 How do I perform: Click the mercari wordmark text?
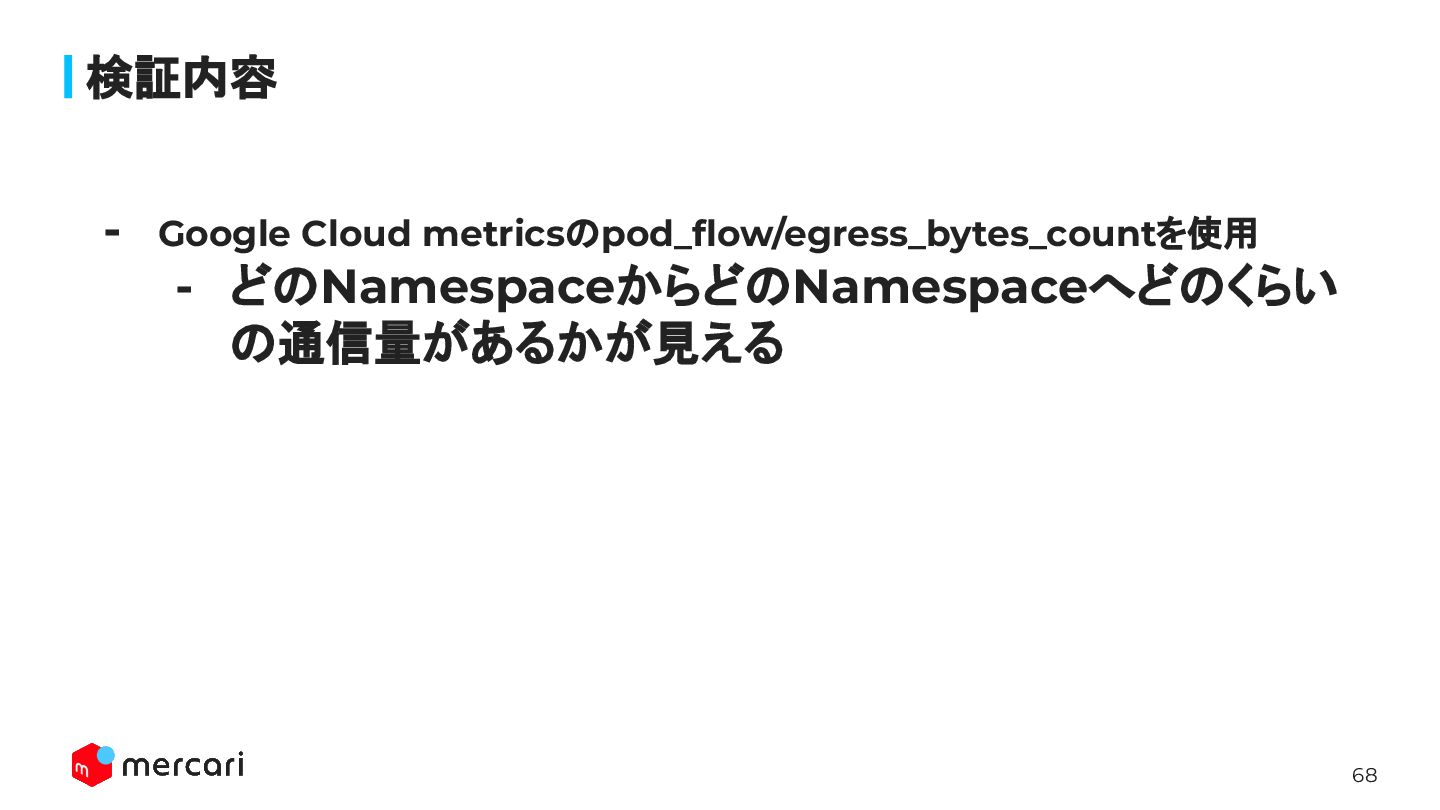pyautogui.click(x=182, y=765)
